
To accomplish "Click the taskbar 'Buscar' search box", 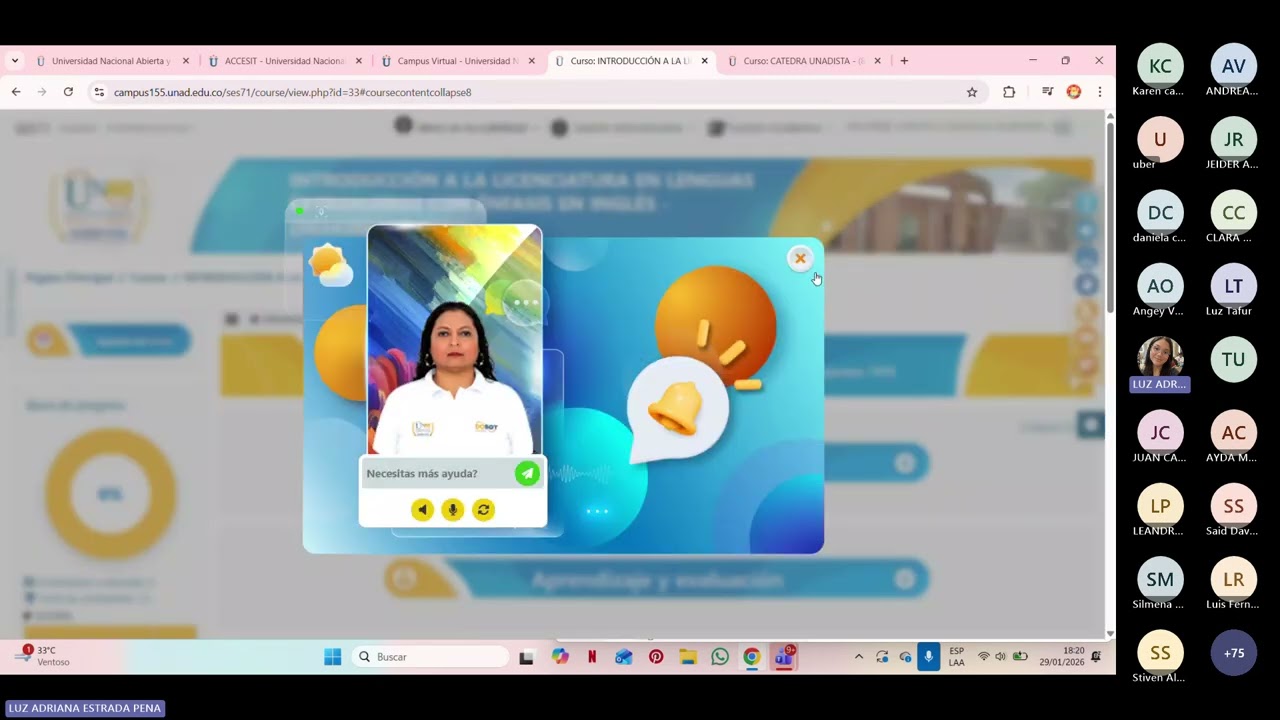I will click(x=431, y=657).
